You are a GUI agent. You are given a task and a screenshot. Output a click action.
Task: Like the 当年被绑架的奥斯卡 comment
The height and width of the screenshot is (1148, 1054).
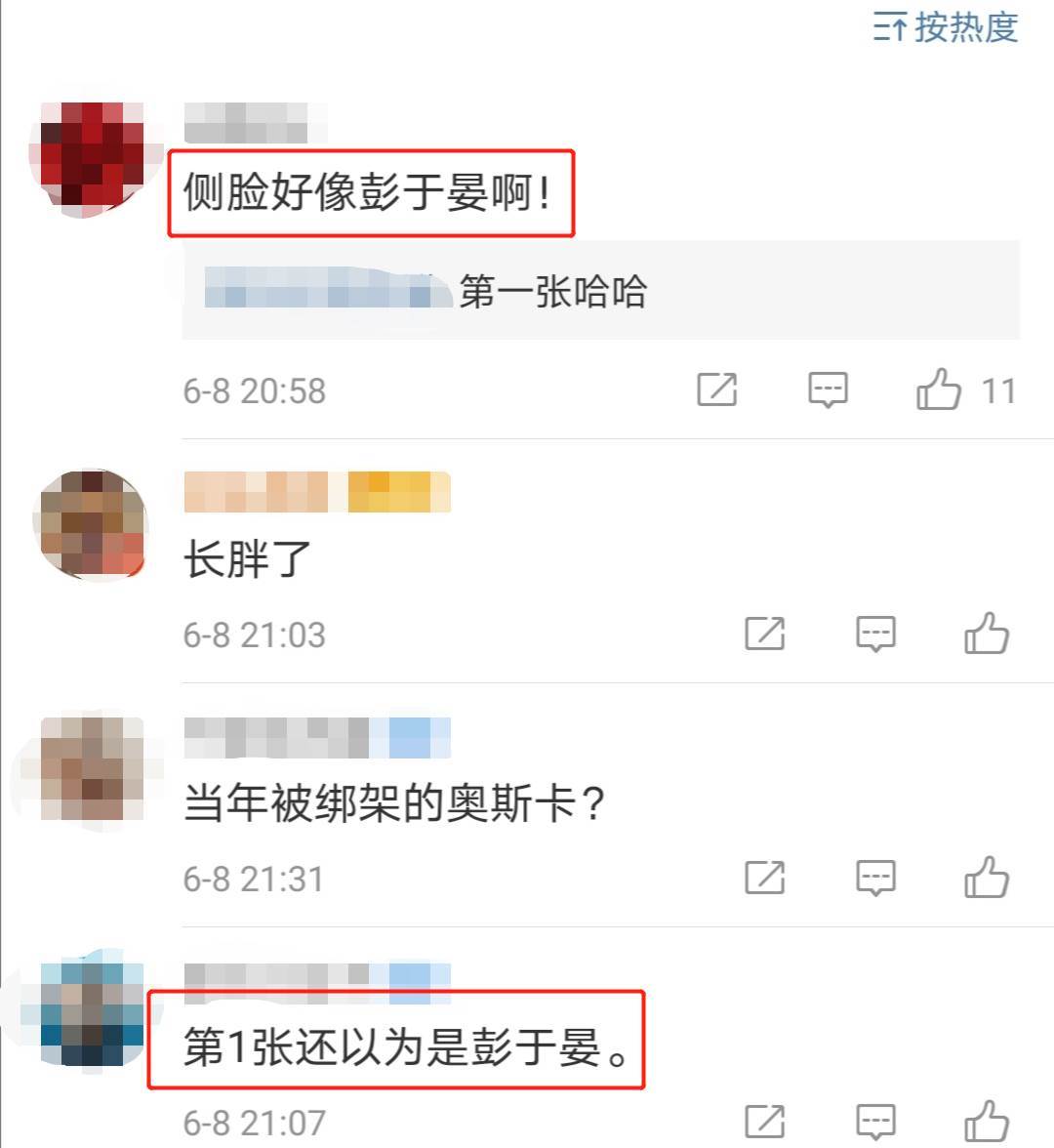coord(987,877)
